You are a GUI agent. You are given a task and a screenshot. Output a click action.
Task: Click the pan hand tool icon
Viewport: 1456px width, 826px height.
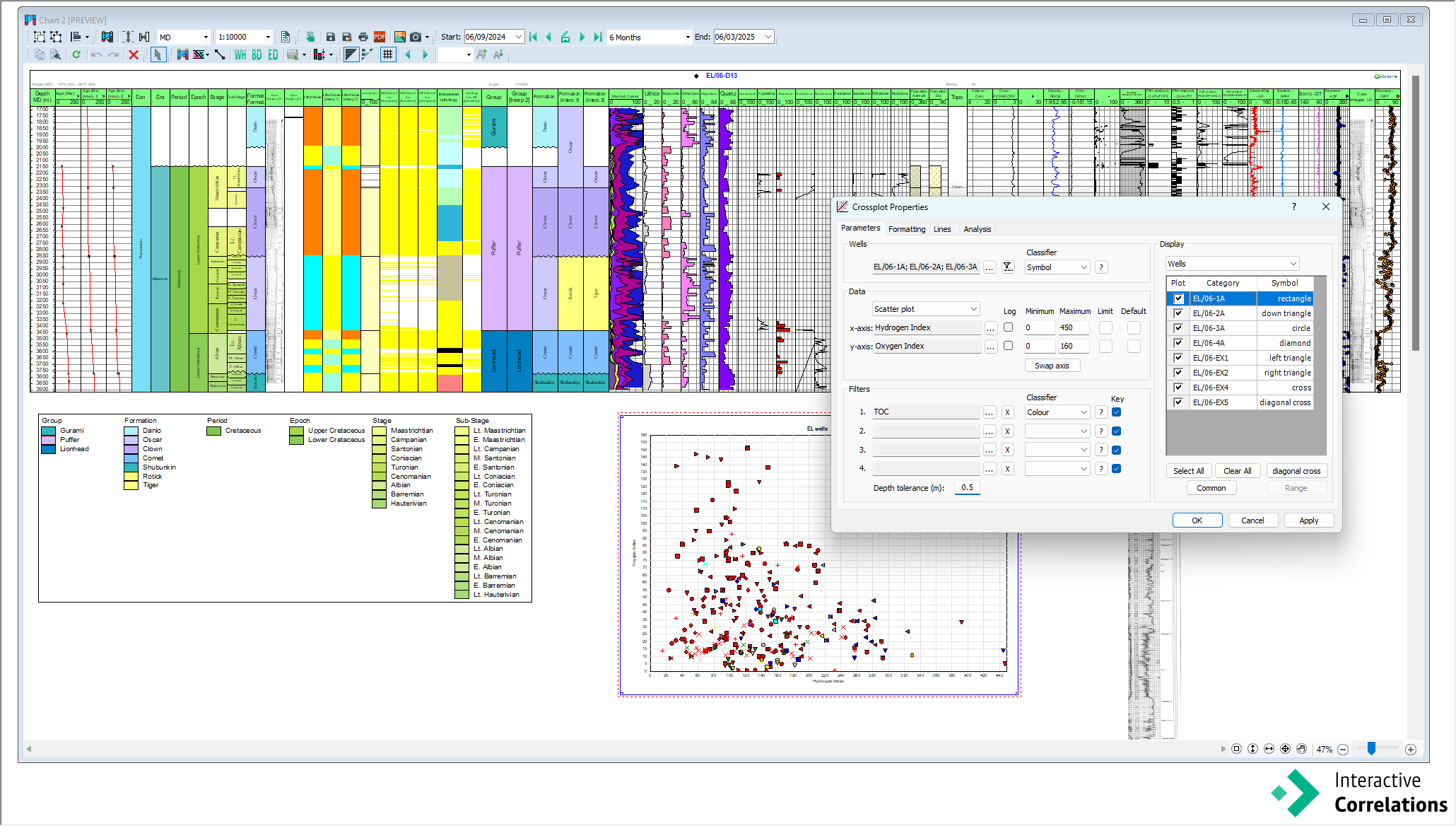(1301, 749)
